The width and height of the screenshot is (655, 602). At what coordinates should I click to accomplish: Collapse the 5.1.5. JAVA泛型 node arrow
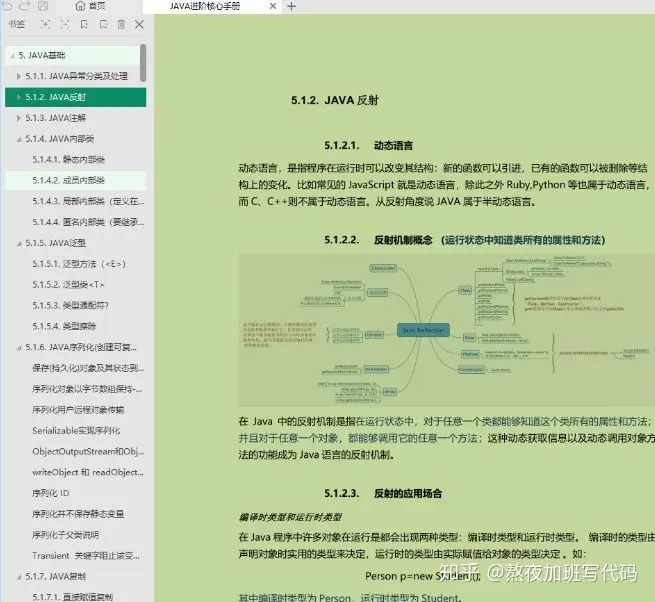click(19, 243)
